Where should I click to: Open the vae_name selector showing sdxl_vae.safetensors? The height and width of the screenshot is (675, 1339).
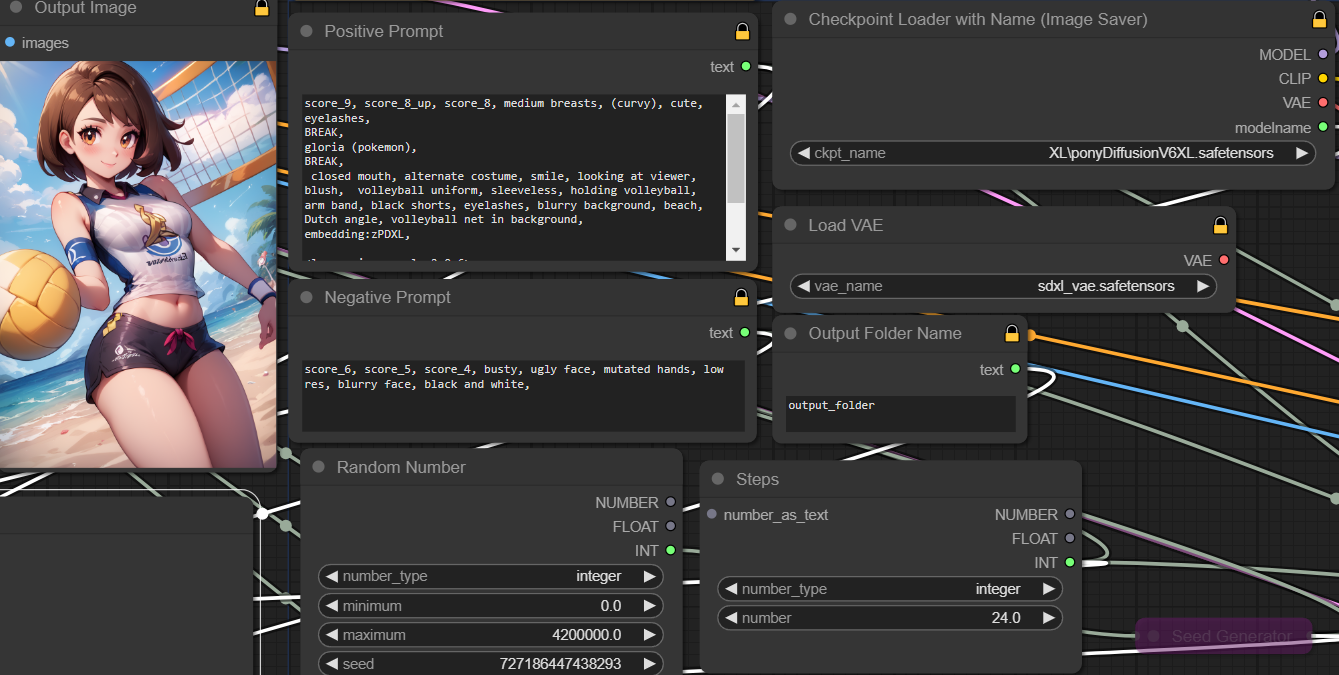pos(1002,286)
